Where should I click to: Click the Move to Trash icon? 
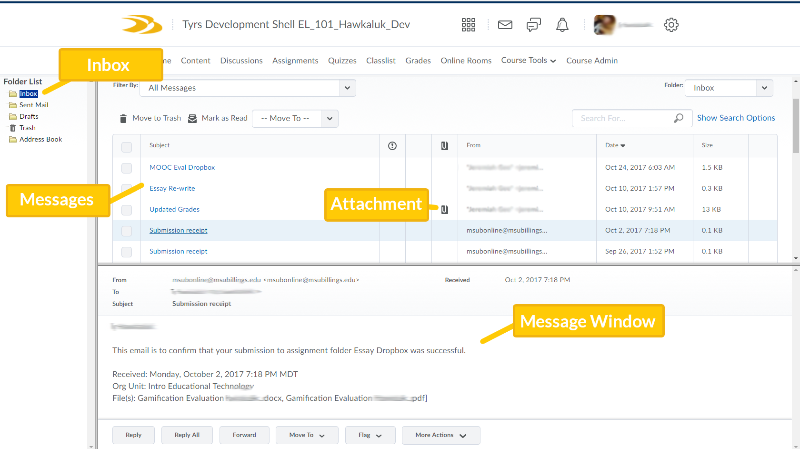[123, 118]
